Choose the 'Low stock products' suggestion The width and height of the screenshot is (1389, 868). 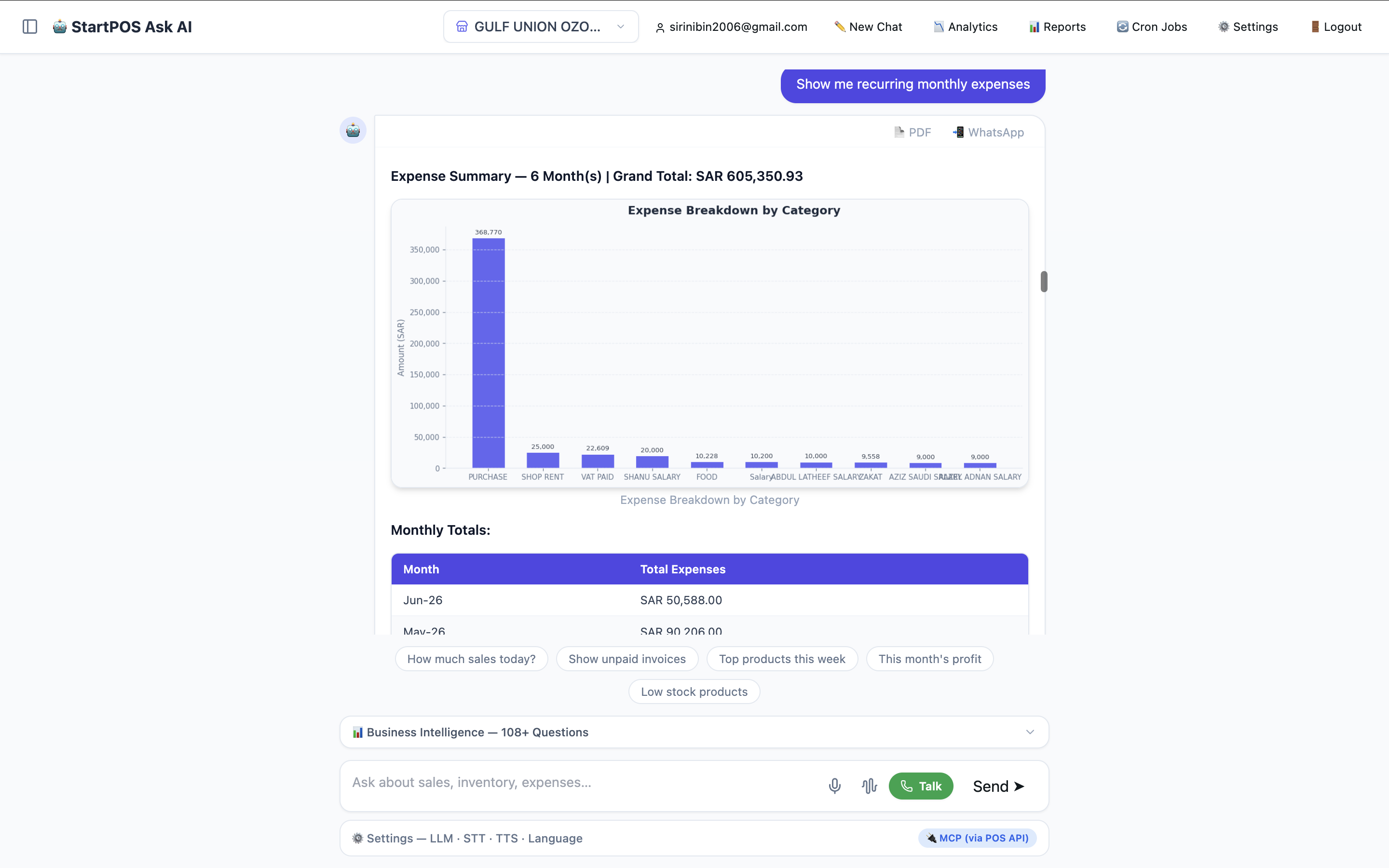694,692
